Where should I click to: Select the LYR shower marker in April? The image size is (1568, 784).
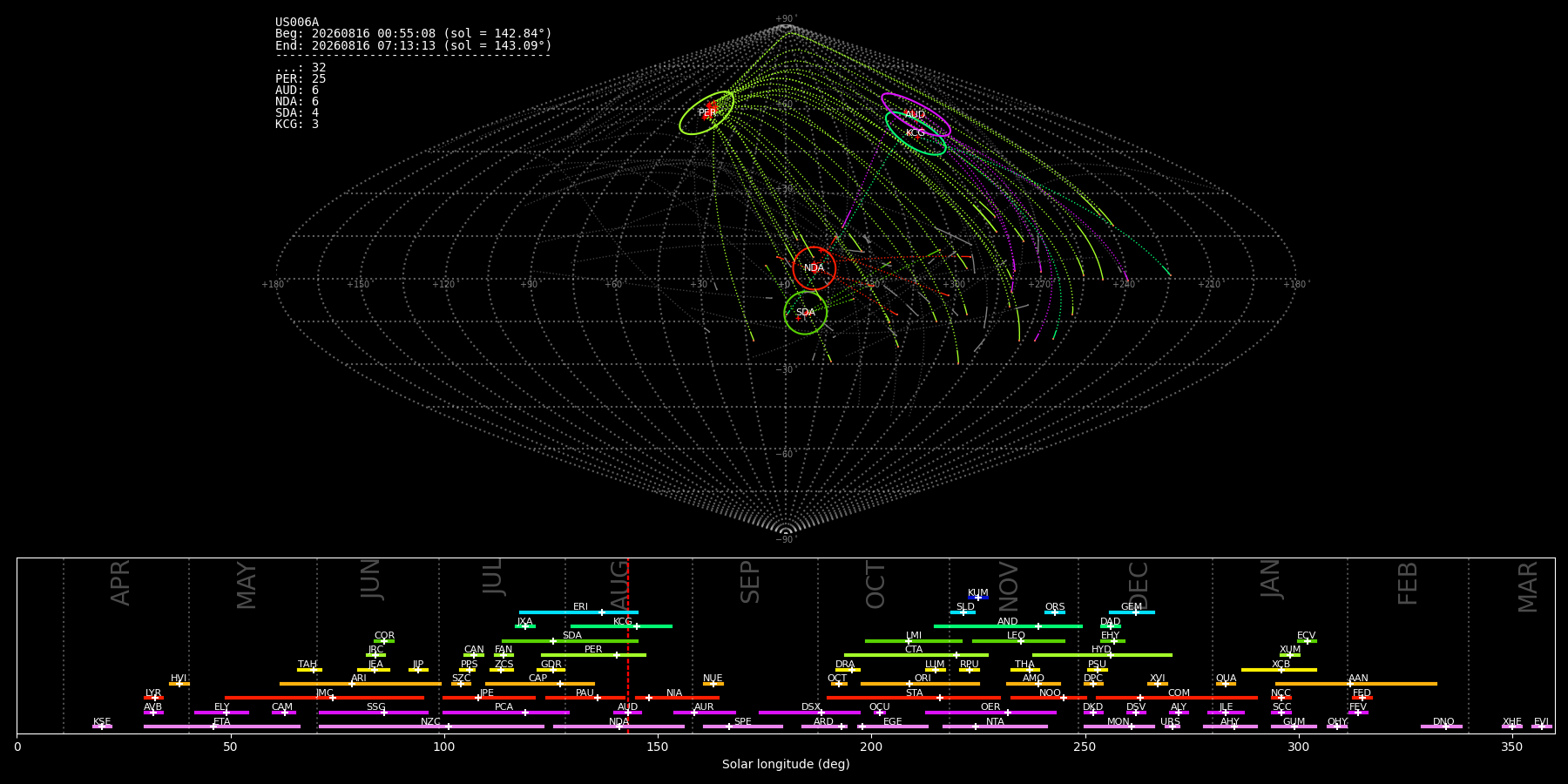[x=153, y=698]
